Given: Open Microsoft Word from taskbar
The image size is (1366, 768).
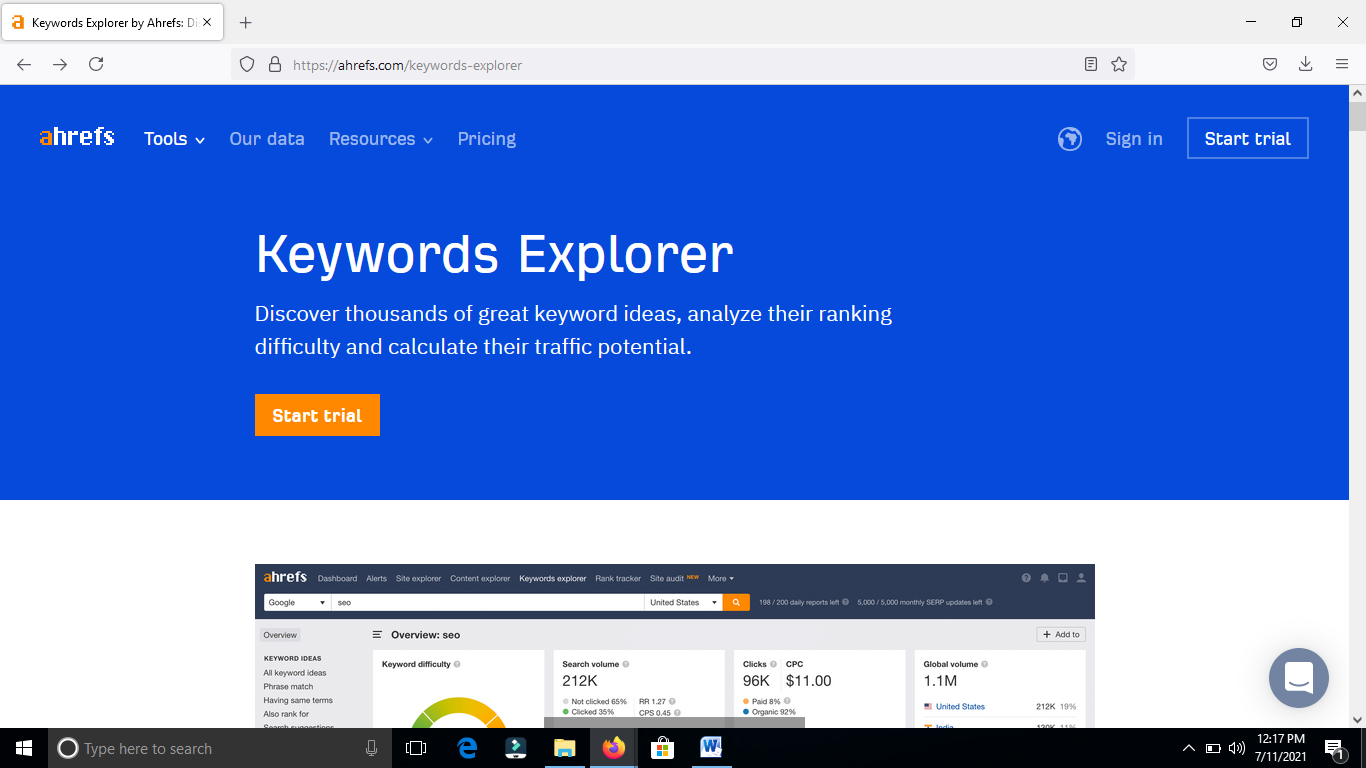Looking at the screenshot, I should tap(711, 748).
